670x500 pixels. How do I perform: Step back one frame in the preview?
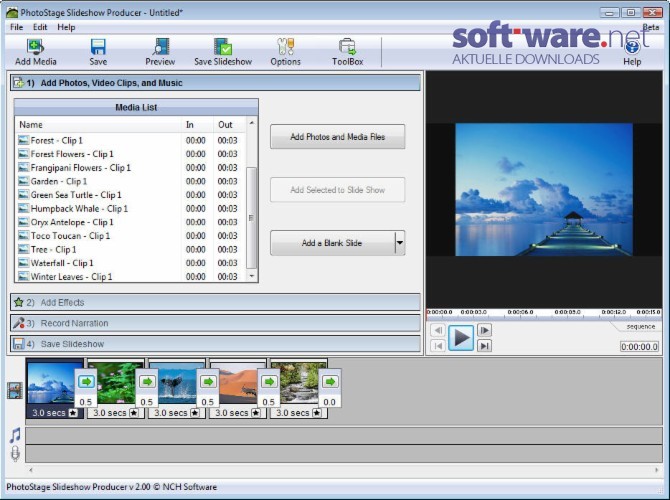[x=438, y=330]
